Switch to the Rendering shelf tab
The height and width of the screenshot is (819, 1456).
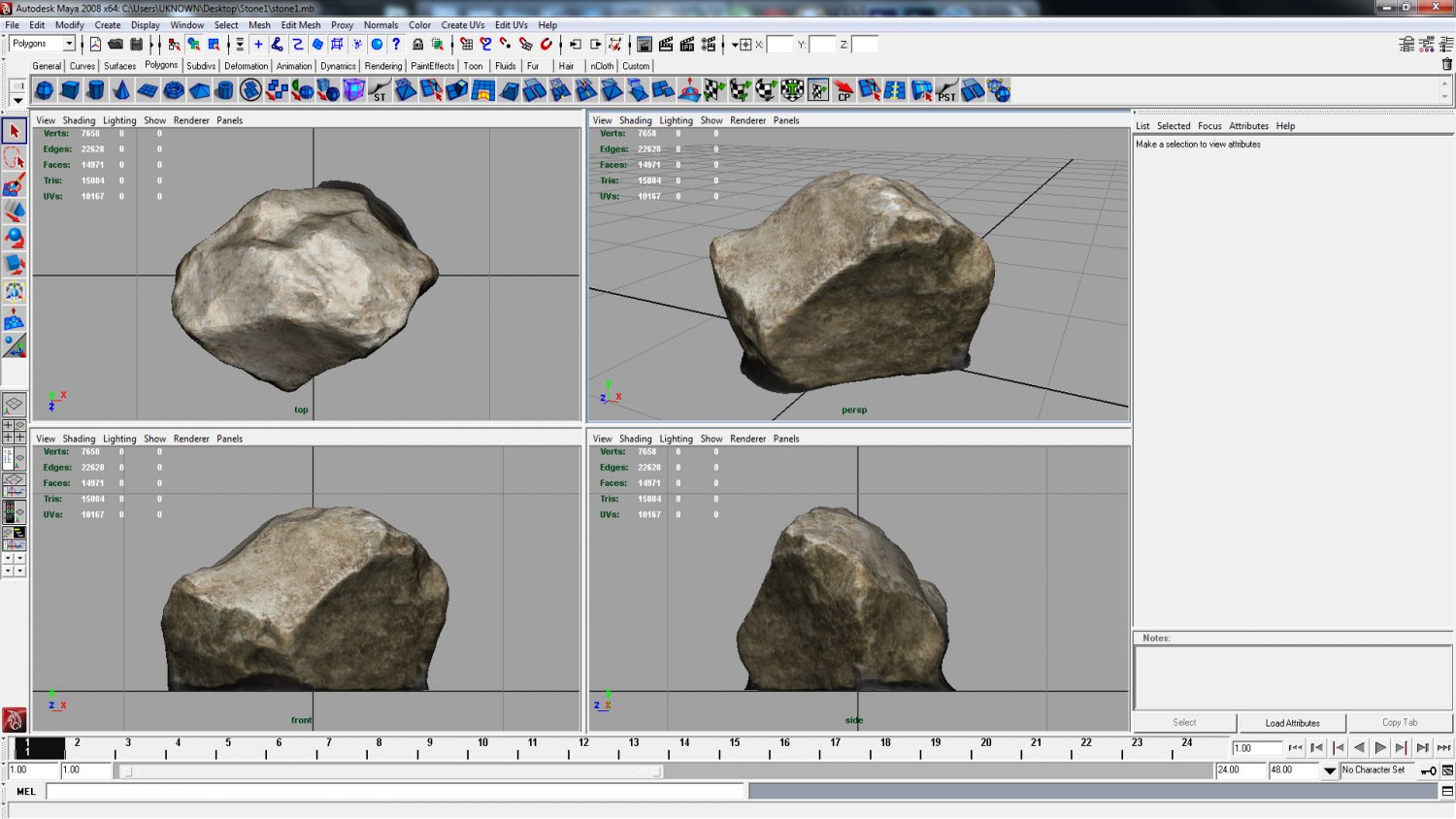coord(382,66)
